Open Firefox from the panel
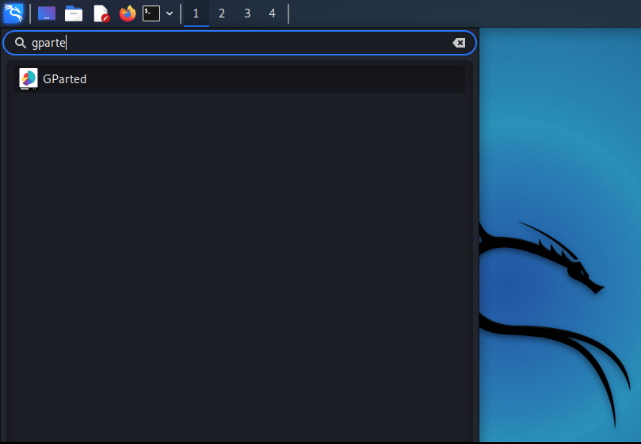This screenshot has width=641, height=444. (x=127, y=13)
